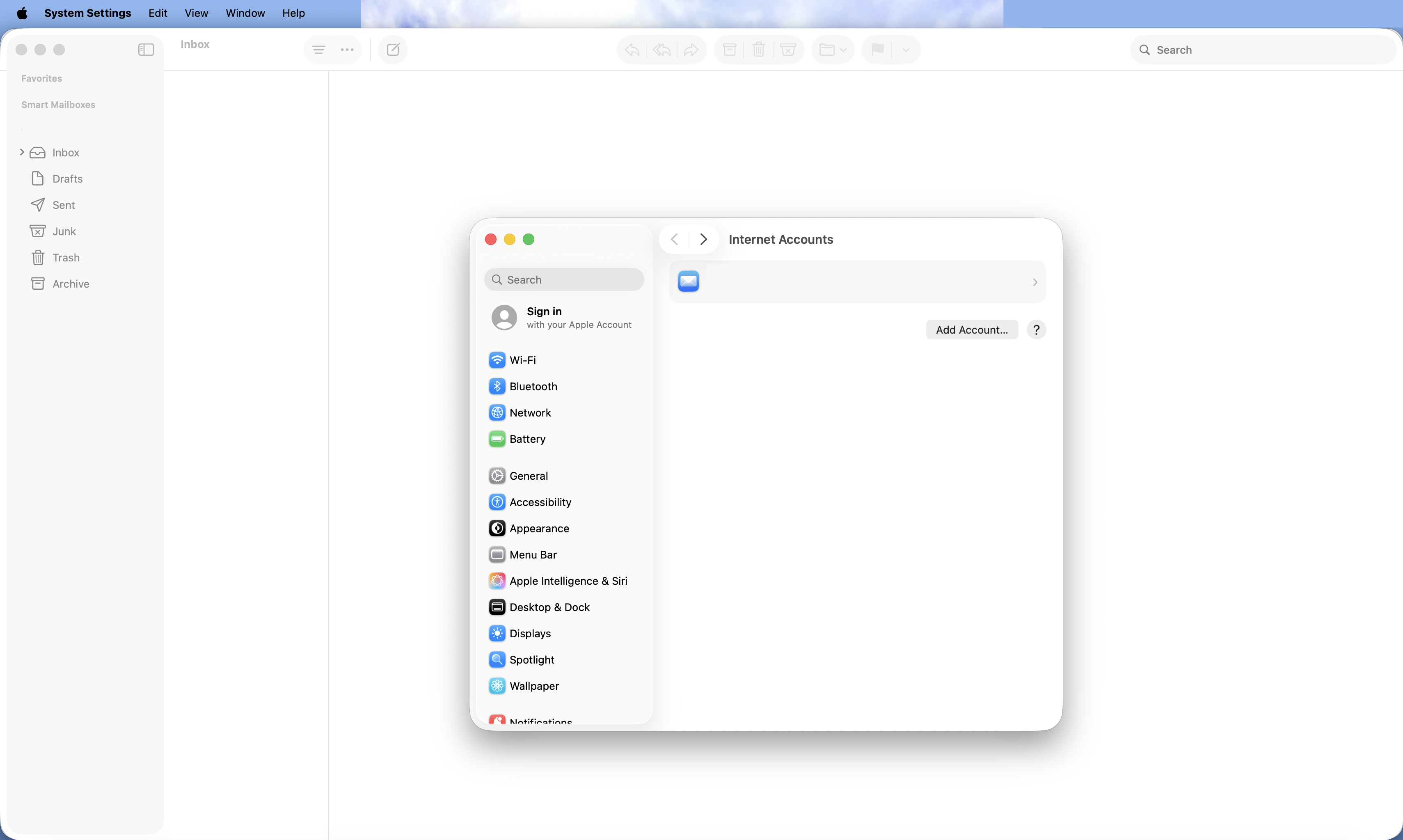
Task: Click the Add Account button
Action: point(972,330)
